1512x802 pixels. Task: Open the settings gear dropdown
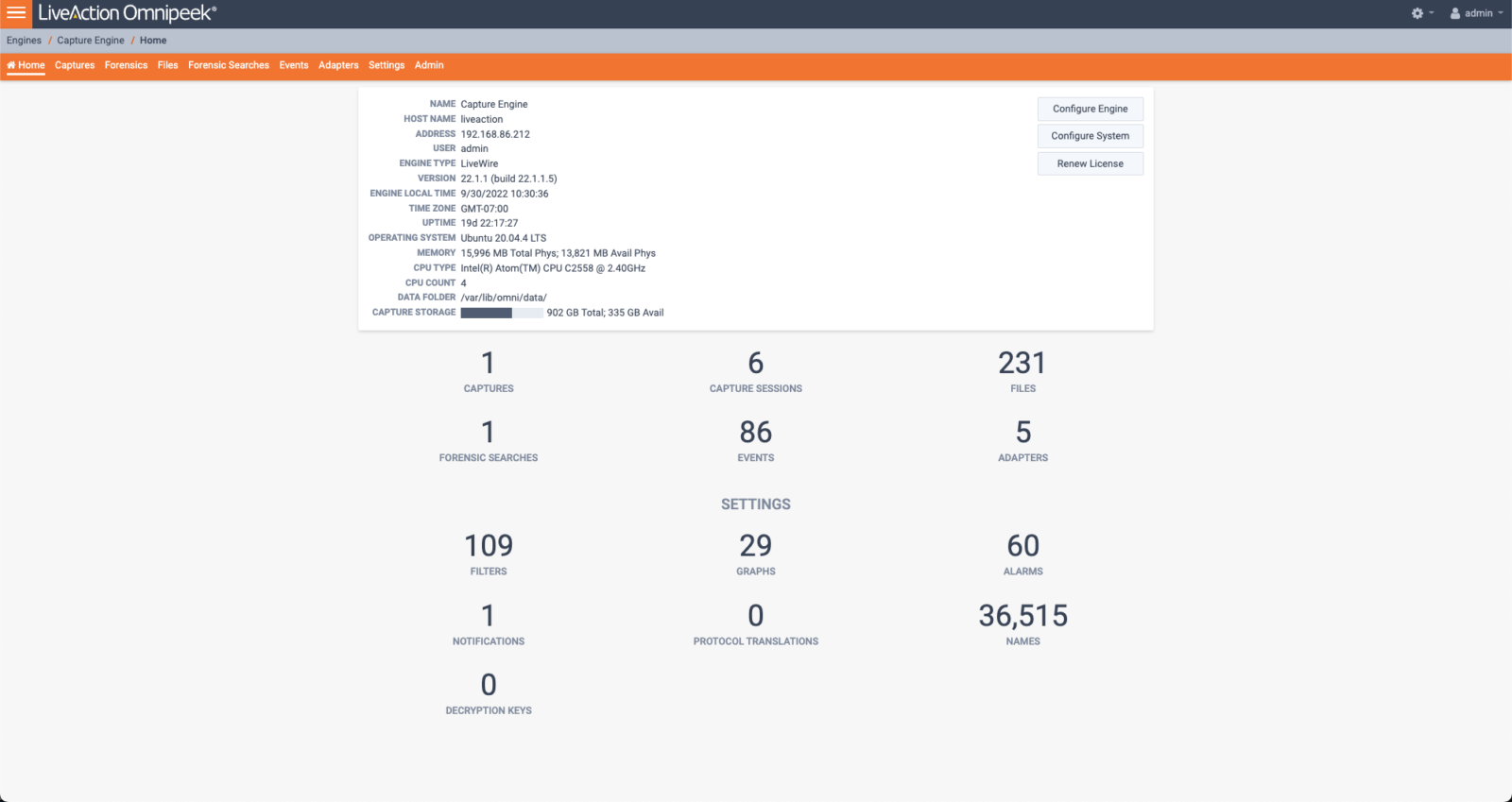(x=1422, y=13)
